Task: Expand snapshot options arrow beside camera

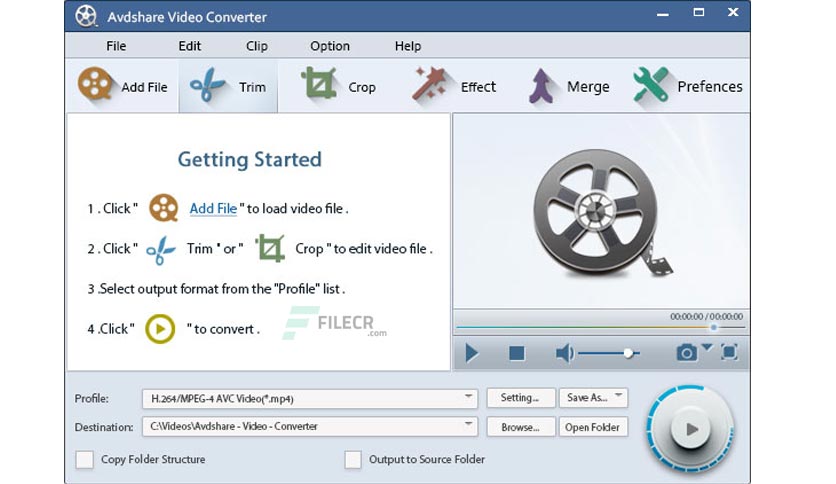Action: click(x=707, y=348)
